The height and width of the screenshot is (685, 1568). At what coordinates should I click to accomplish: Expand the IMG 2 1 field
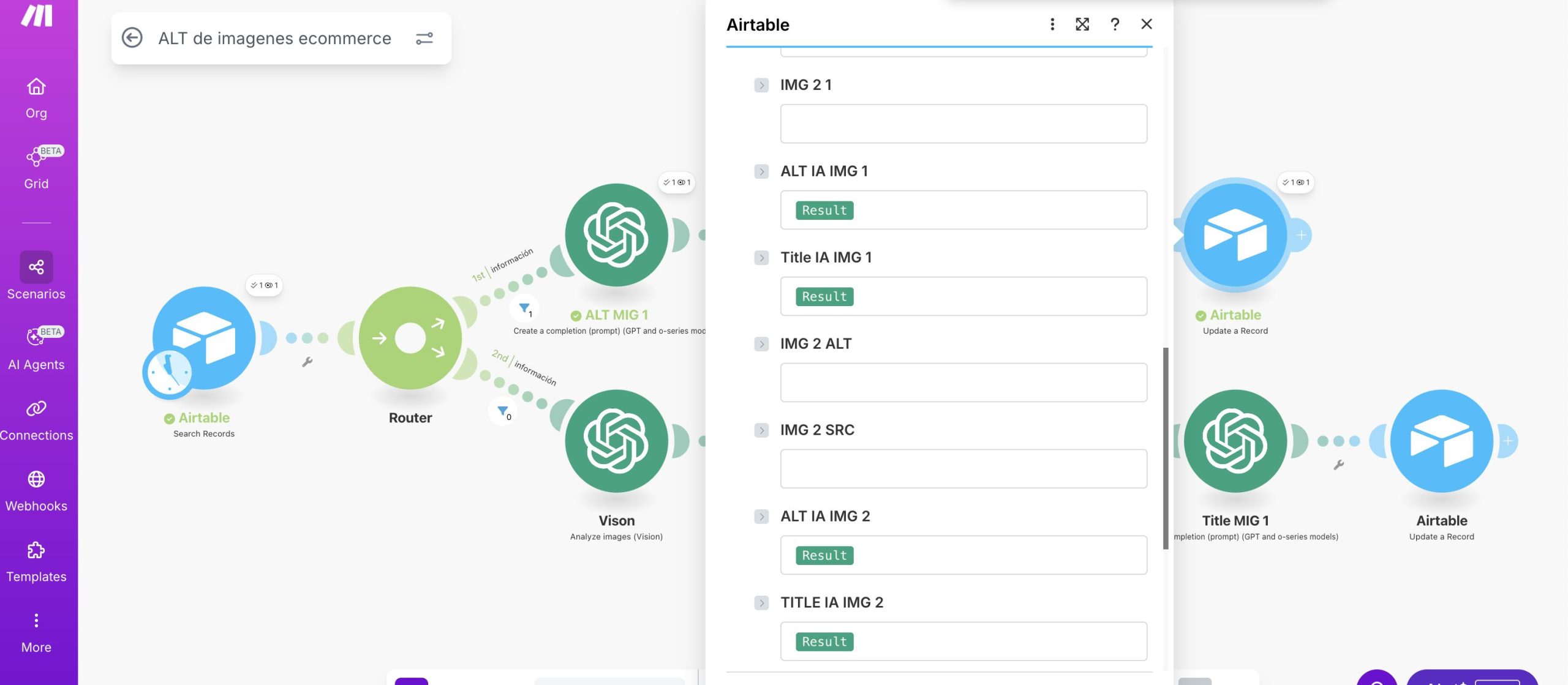(761, 84)
